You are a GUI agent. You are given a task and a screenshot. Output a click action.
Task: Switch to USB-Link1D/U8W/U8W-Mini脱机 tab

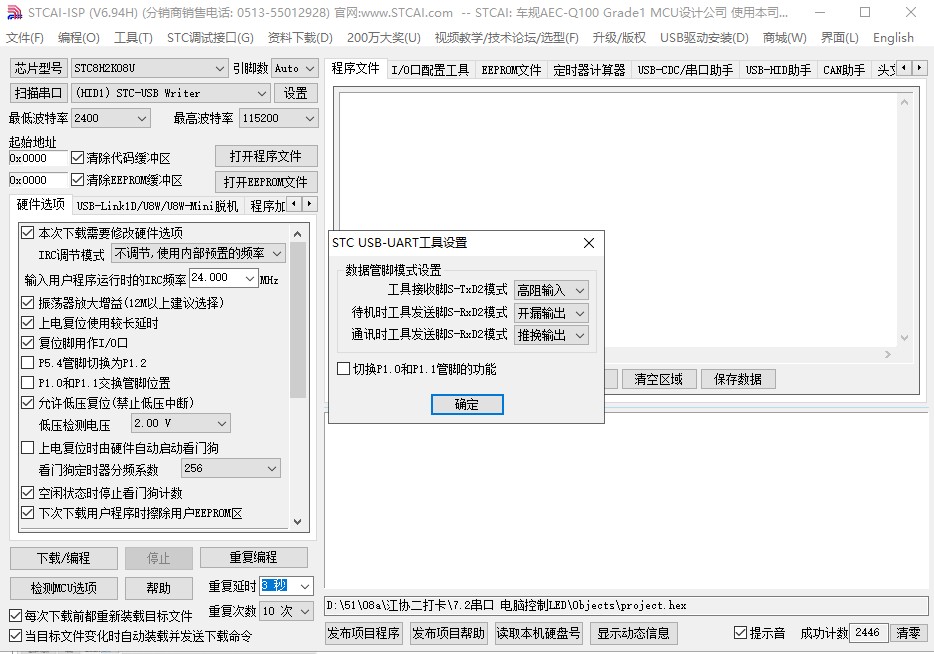pyautogui.click(x=157, y=206)
